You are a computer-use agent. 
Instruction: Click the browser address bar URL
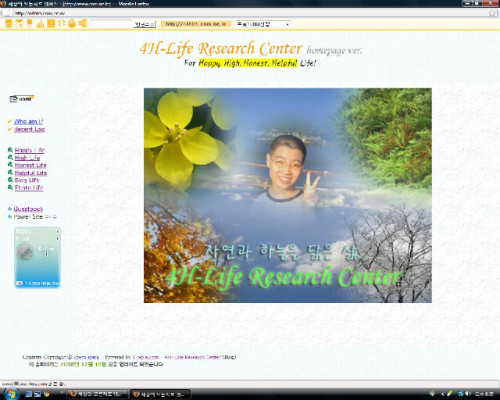click(x=40, y=13)
